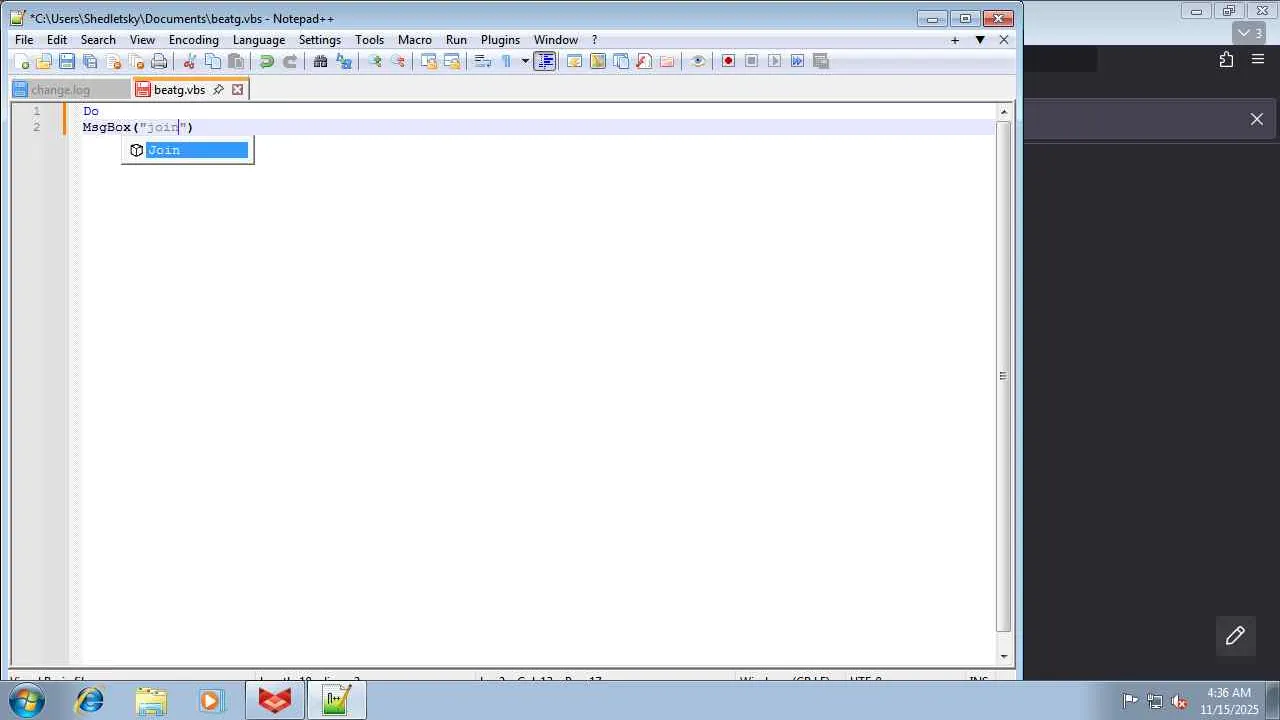Open Find dialog with binoculars icon

pos(320,61)
